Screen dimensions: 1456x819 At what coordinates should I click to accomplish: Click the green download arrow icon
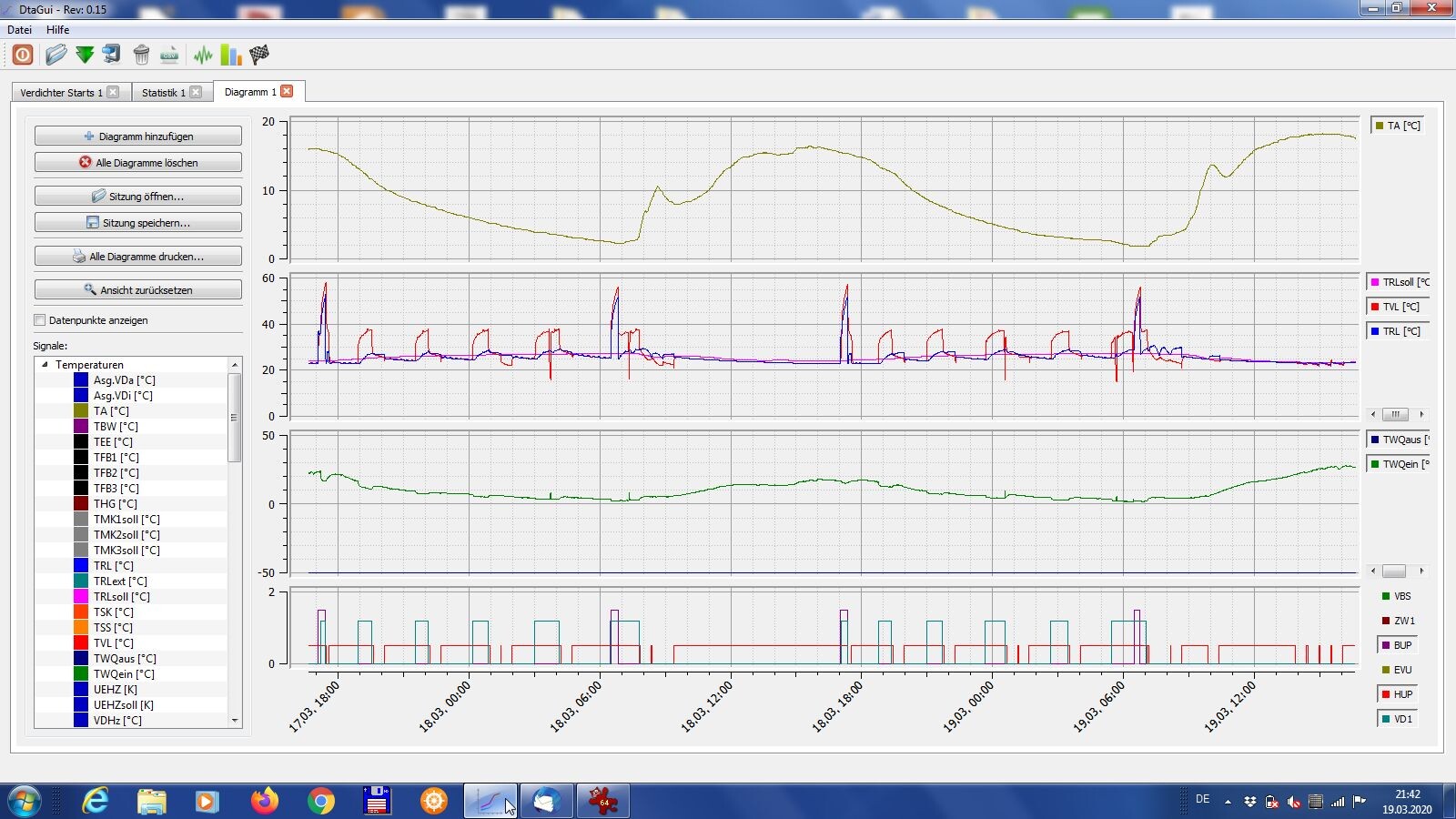tap(85, 55)
